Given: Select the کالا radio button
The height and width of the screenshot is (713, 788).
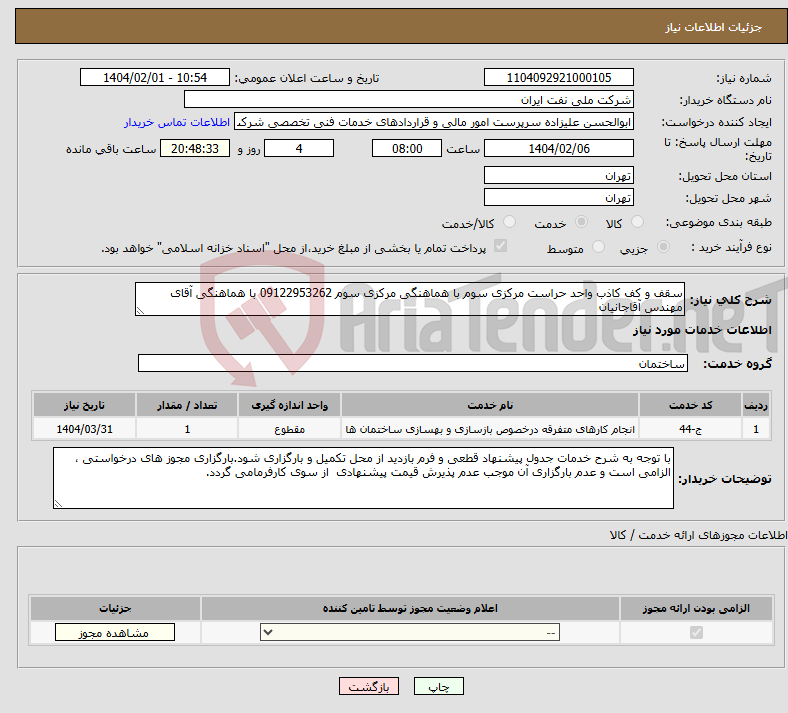Looking at the screenshot, I should tap(637, 222).
